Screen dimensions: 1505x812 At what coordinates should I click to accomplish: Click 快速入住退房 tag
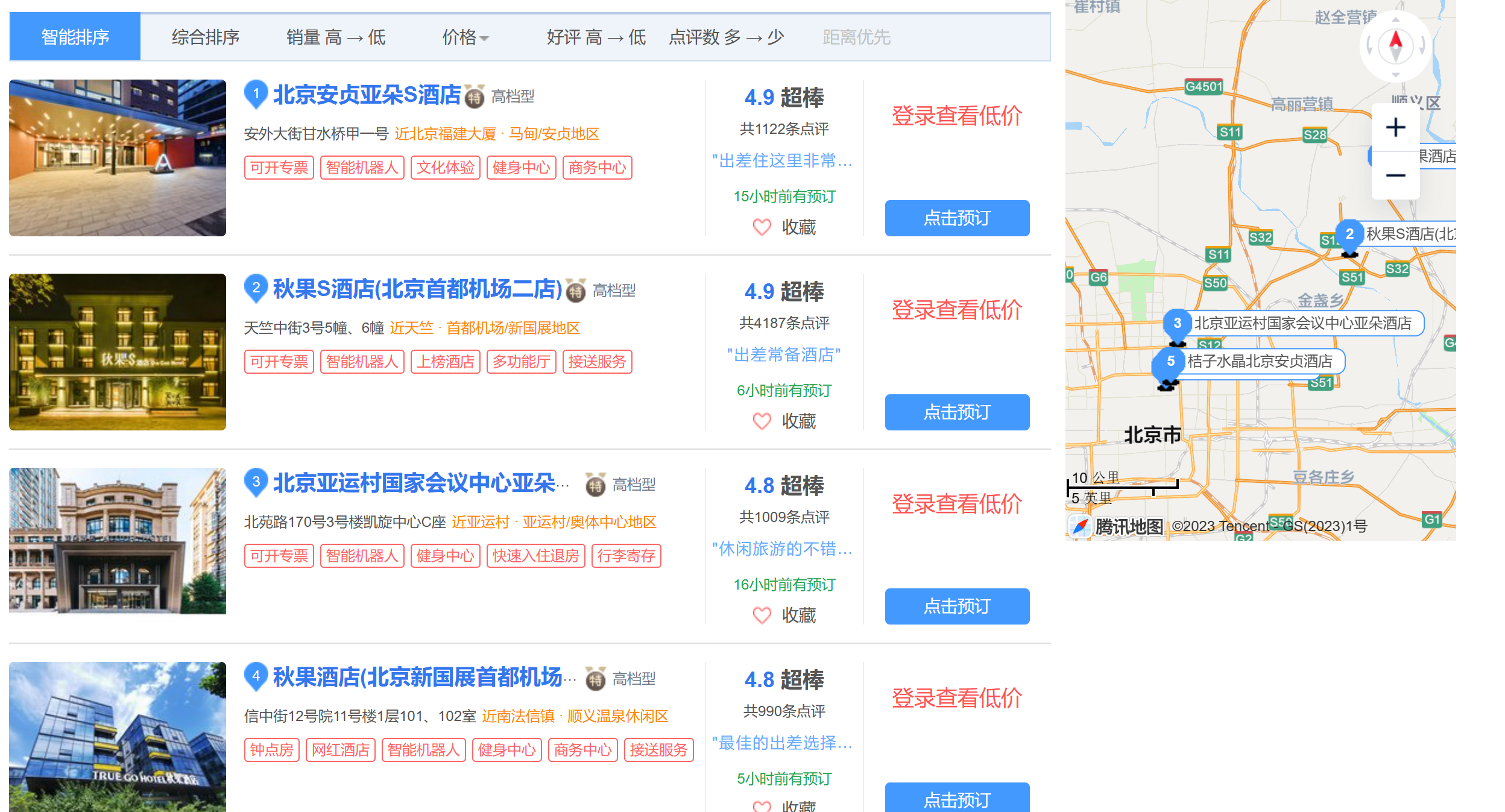pos(535,556)
